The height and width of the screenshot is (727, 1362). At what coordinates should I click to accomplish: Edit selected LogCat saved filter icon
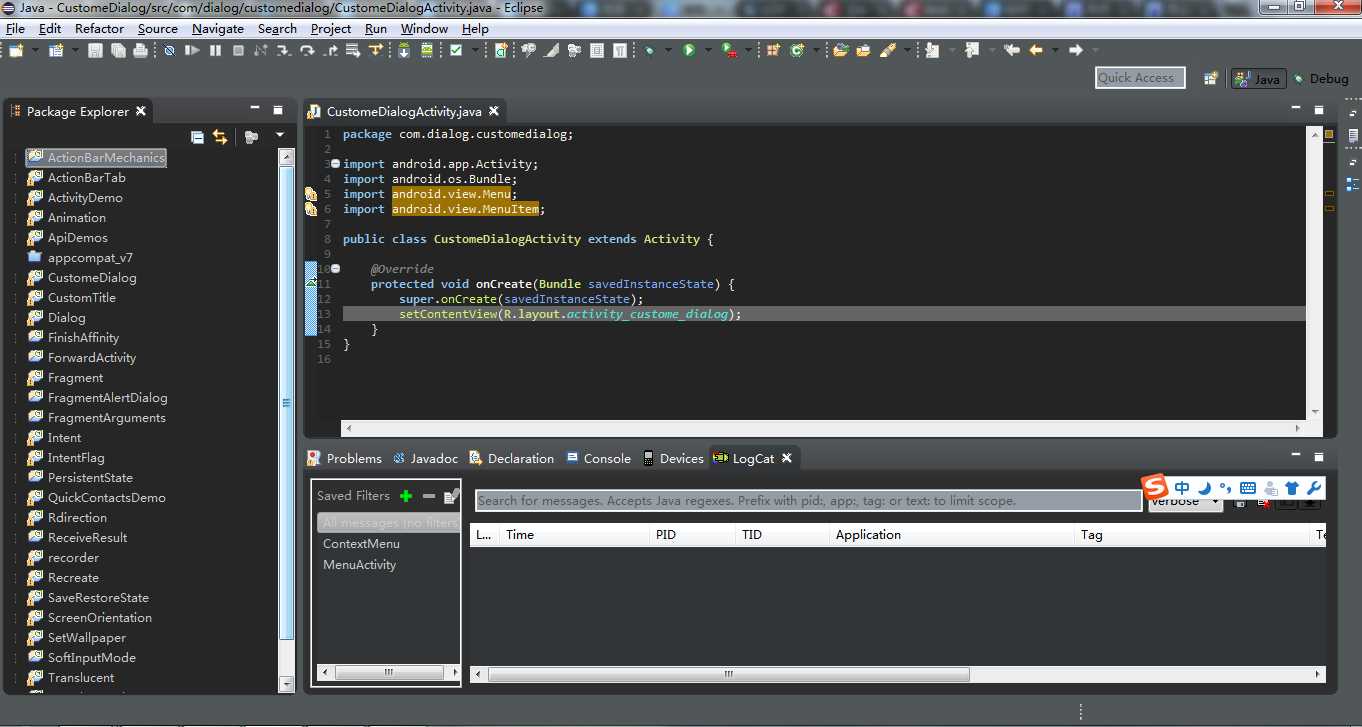click(x=451, y=496)
